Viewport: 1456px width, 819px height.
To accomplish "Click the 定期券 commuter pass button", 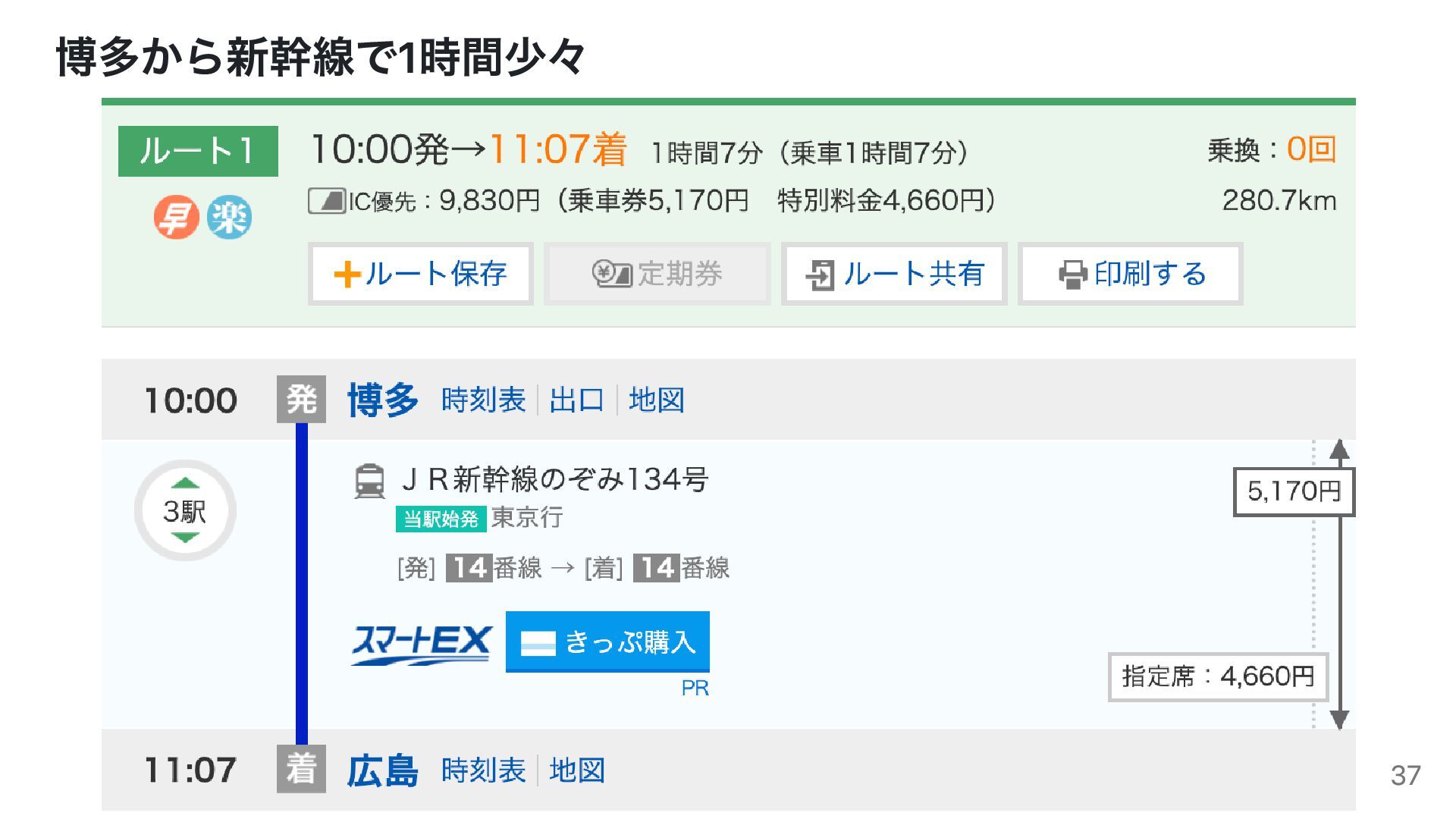I will (657, 274).
